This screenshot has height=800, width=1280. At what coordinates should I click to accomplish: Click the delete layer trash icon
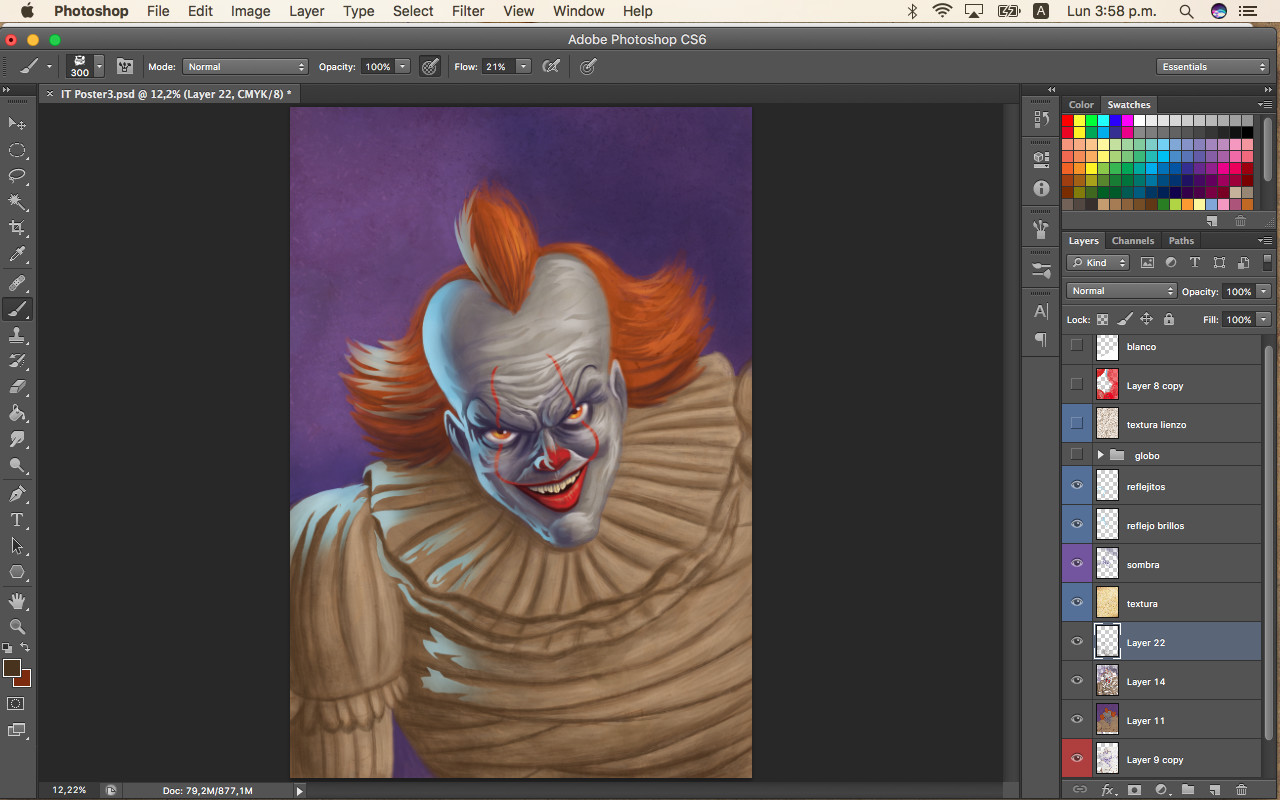pyautogui.click(x=1241, y=790)
